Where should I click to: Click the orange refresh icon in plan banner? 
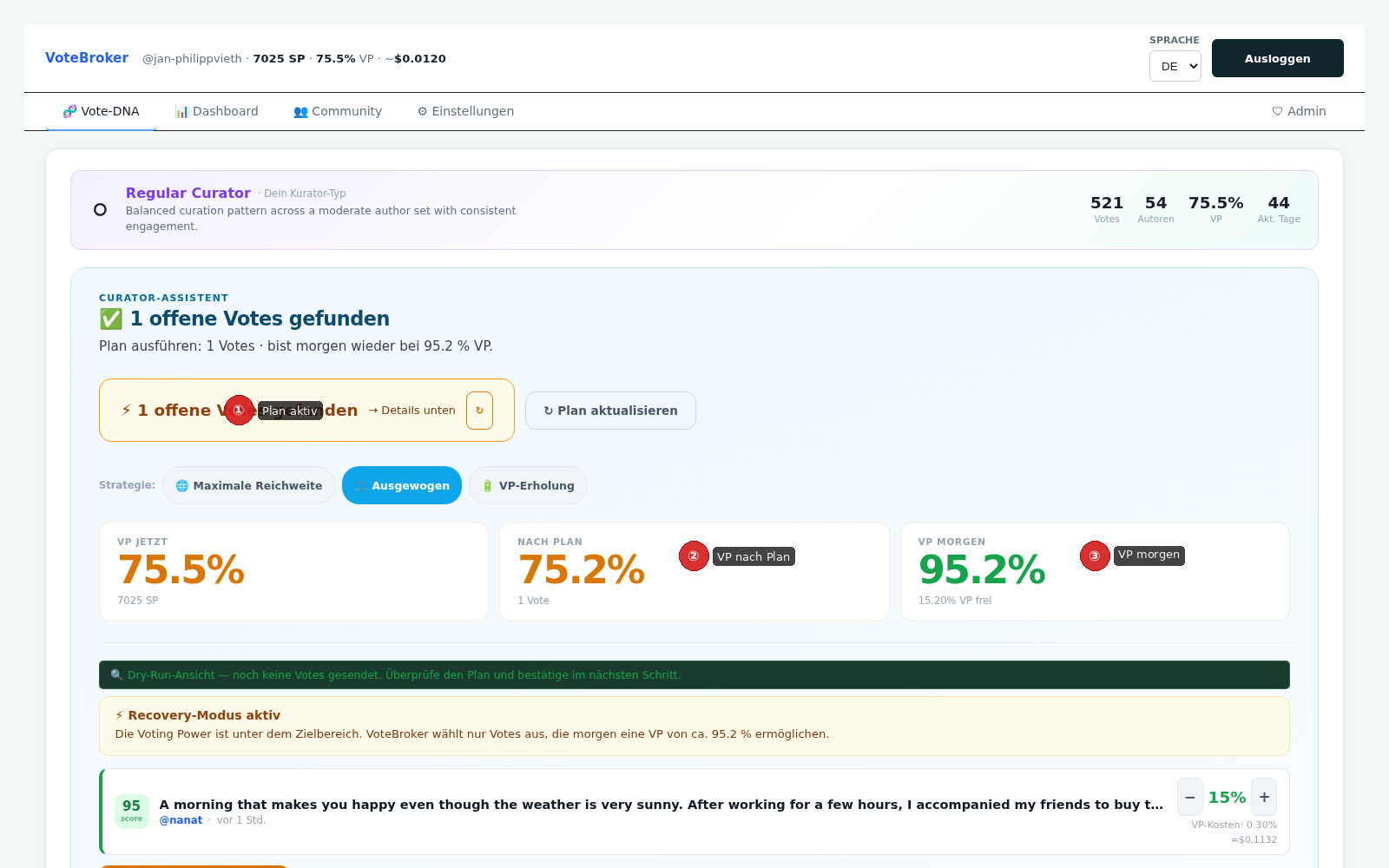tap(479, 411)
